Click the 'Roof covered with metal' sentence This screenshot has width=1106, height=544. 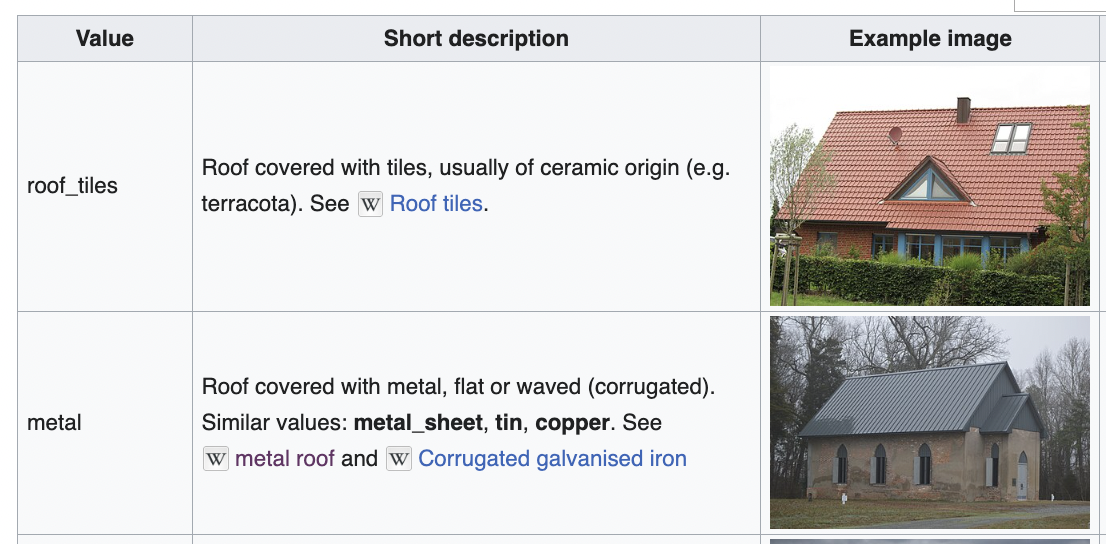pos(458,387)
